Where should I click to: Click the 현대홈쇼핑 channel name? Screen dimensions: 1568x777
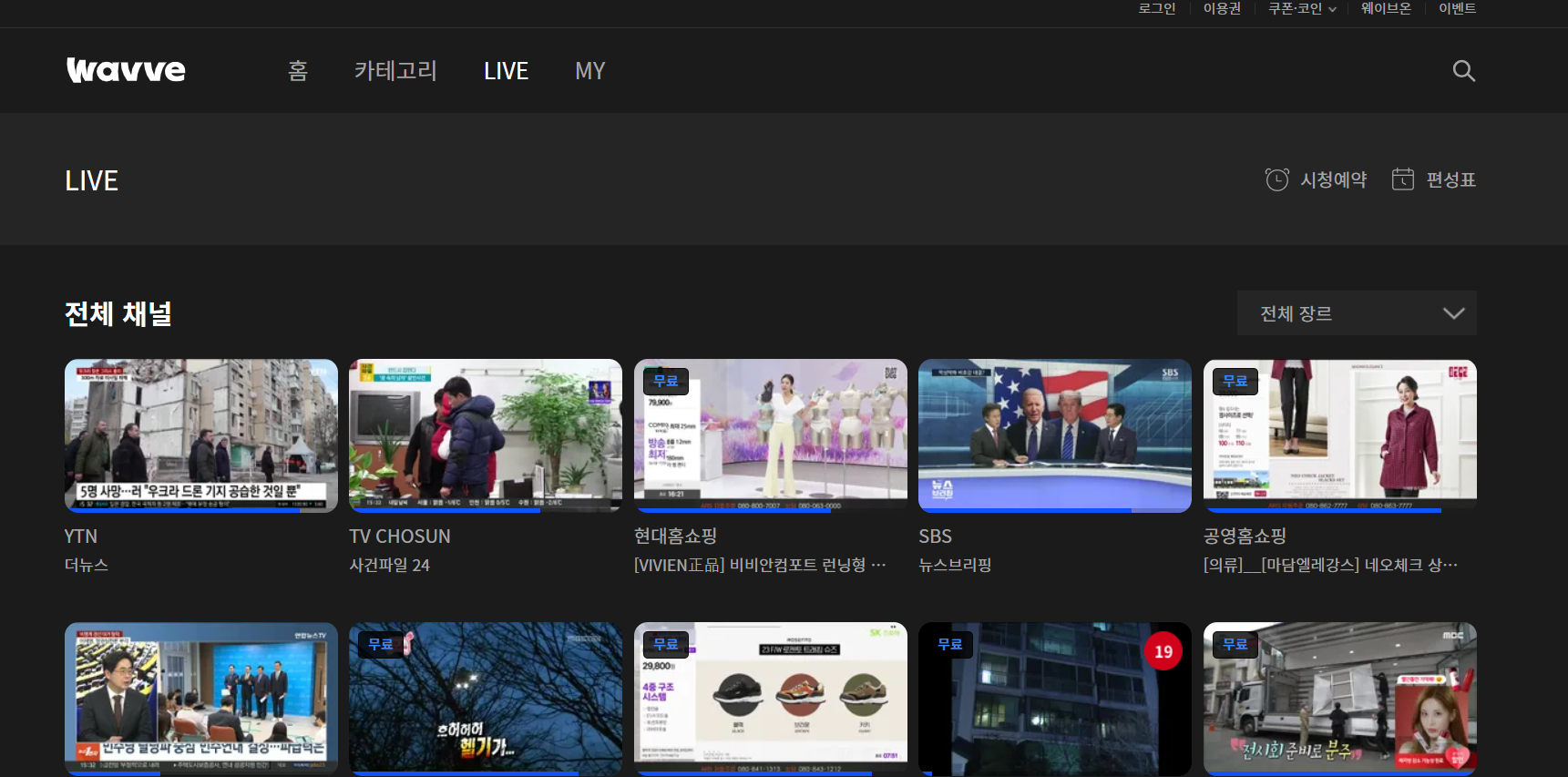pyautogui.click(x=675, y=537)
